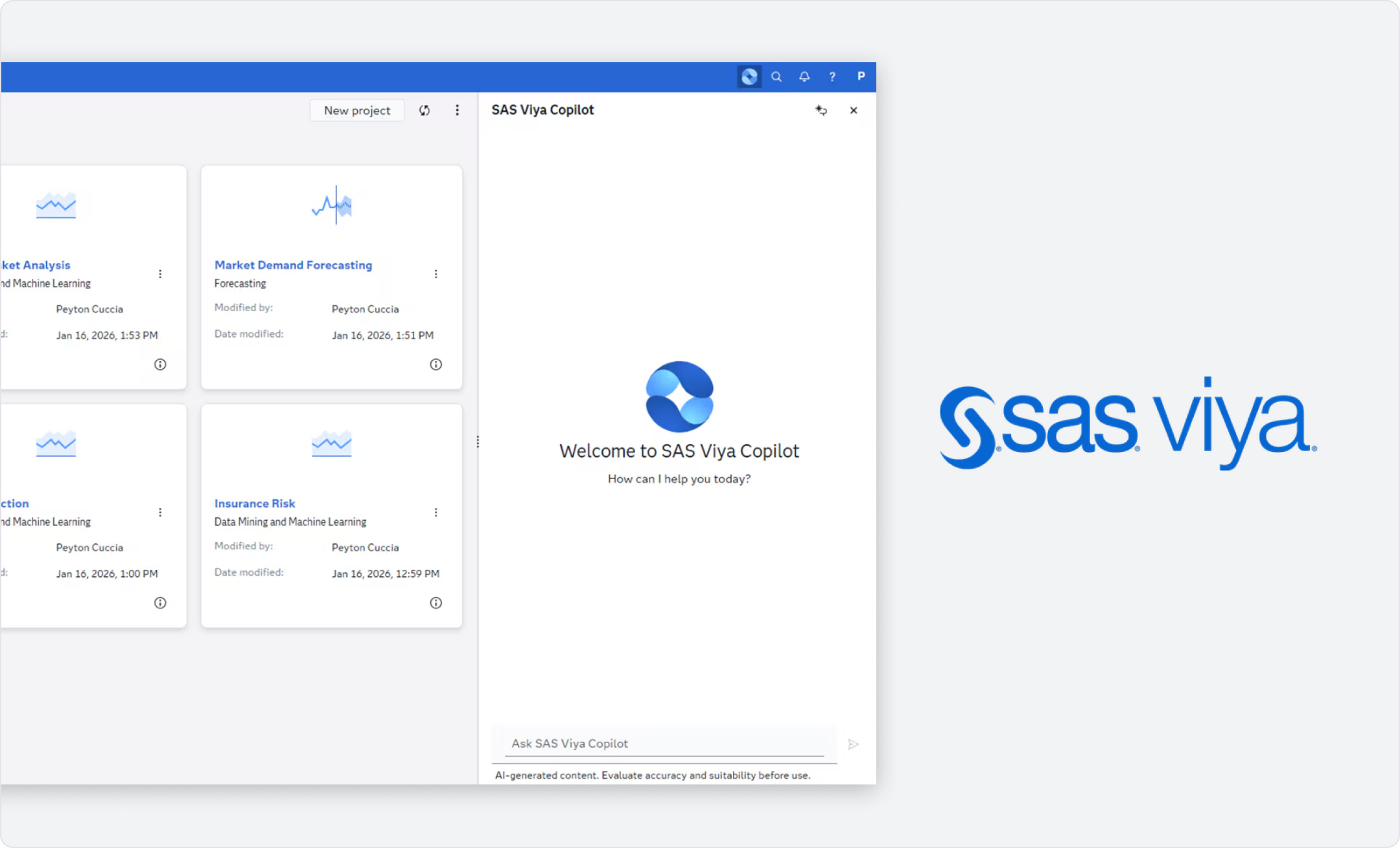Open Market Demand Forecasting card options menu
Image resolution: width=1400 pixels, height=848 pixels.
pyautogui.click(x=436, y=274)
